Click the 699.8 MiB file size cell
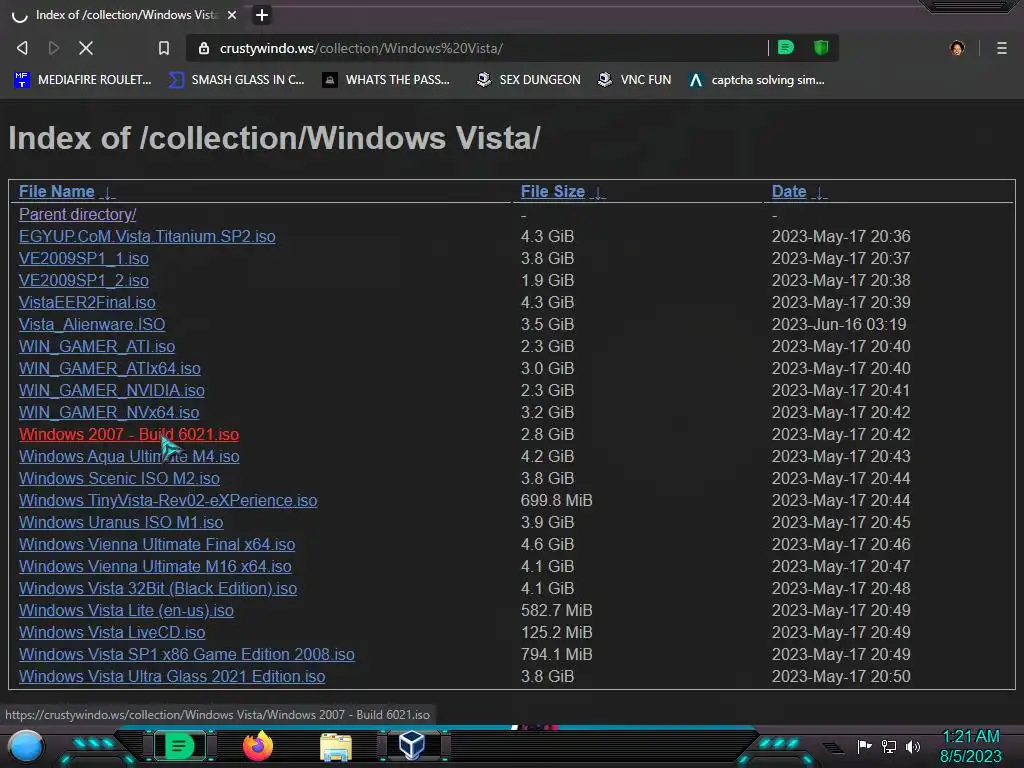1024x768 pixels. 556,500
